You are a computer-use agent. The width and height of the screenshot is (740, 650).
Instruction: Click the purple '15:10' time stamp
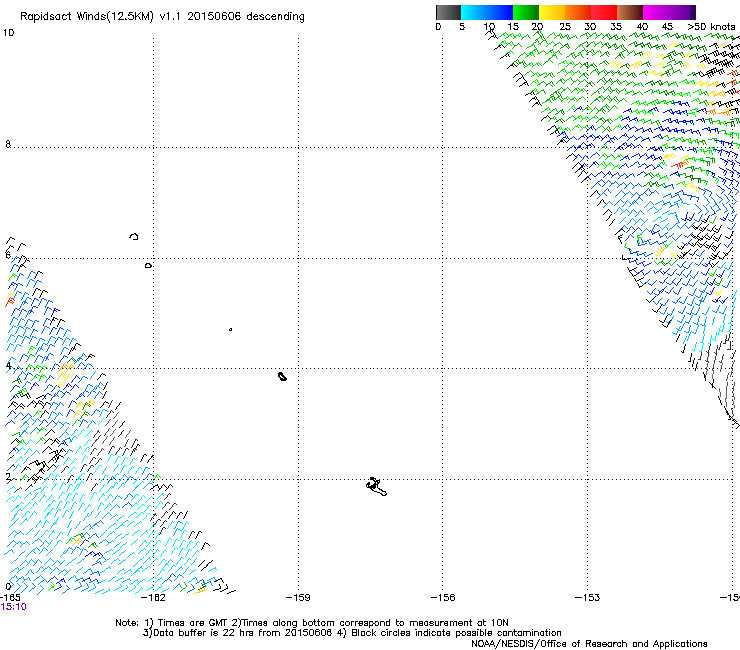[x=14, y=607]
